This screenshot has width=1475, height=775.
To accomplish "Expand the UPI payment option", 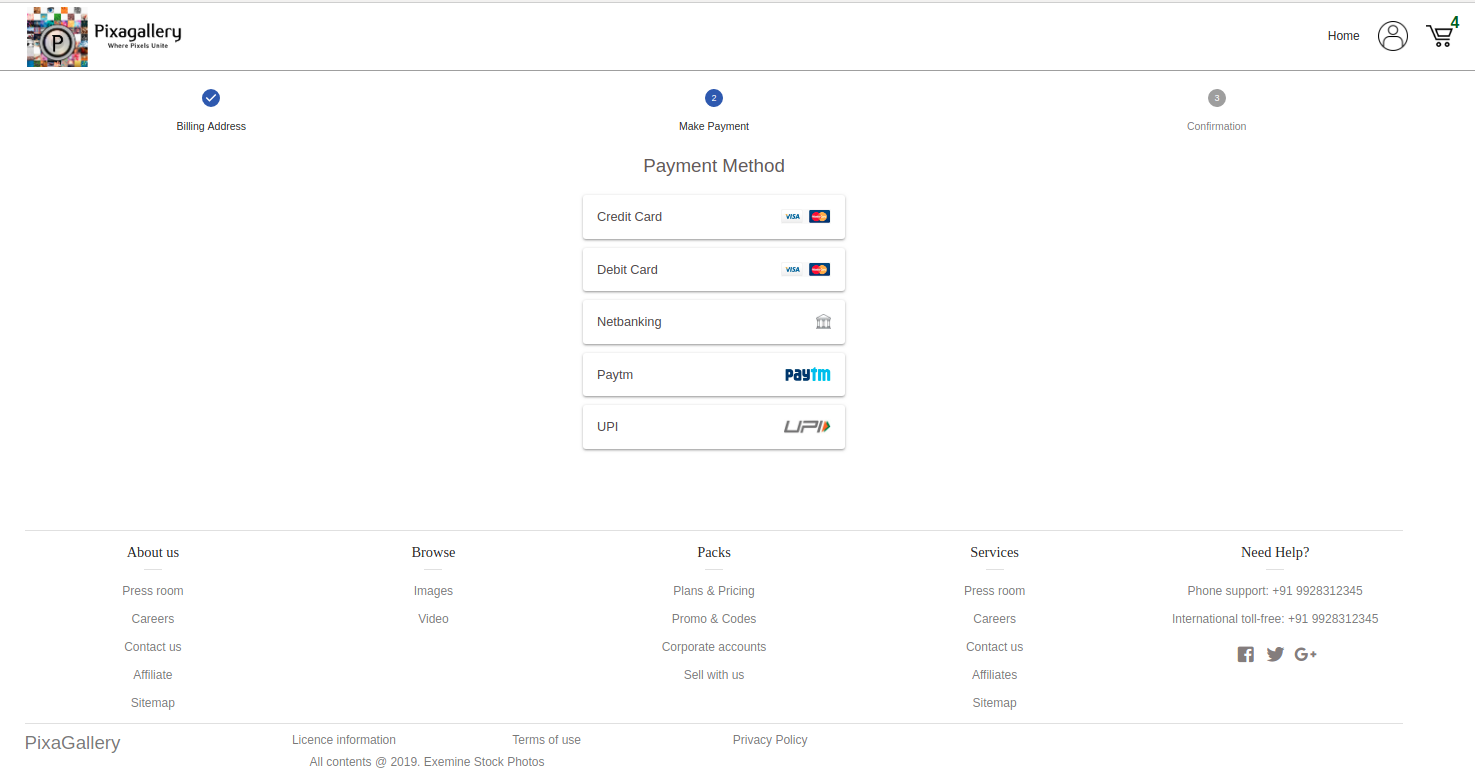I will click(713, 427).
